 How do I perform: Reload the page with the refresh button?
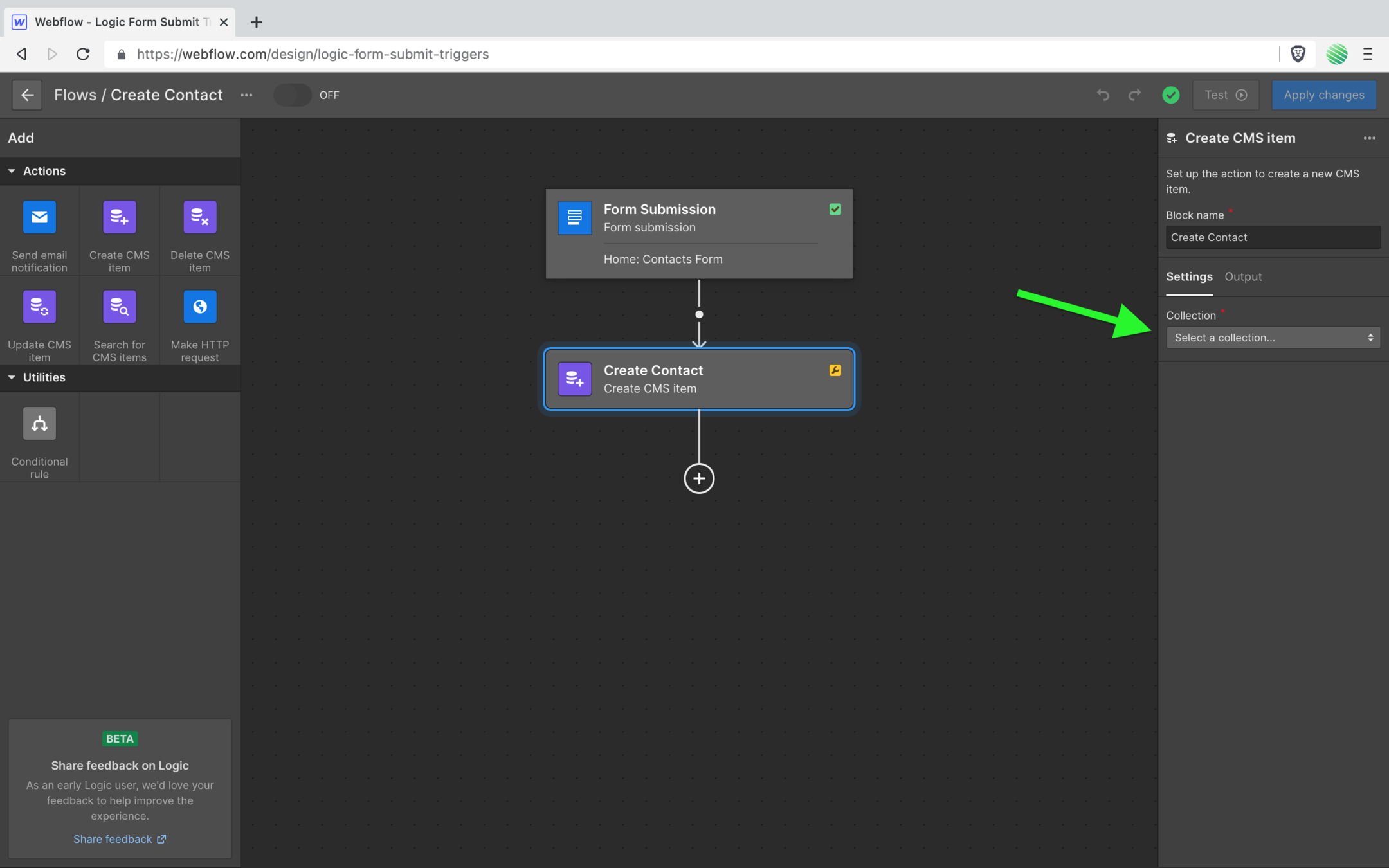pos(83,54)
